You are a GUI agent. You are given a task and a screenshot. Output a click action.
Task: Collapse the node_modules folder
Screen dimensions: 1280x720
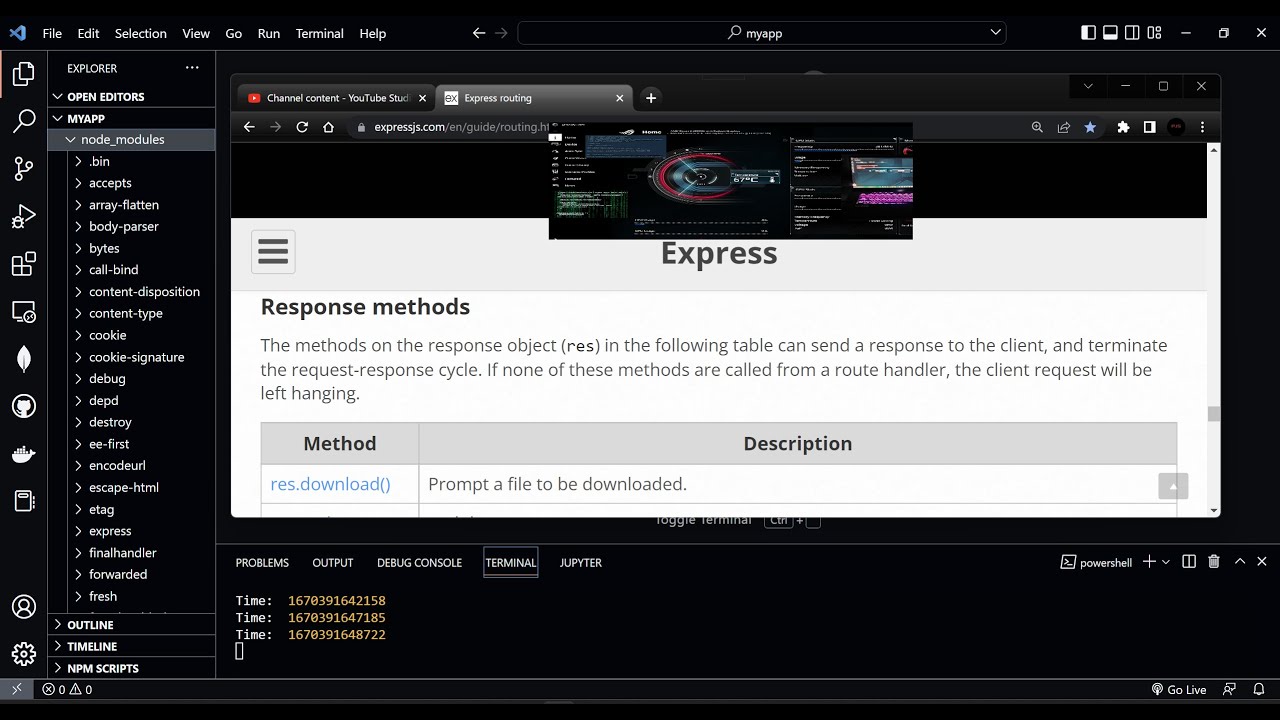click(132, 140)
